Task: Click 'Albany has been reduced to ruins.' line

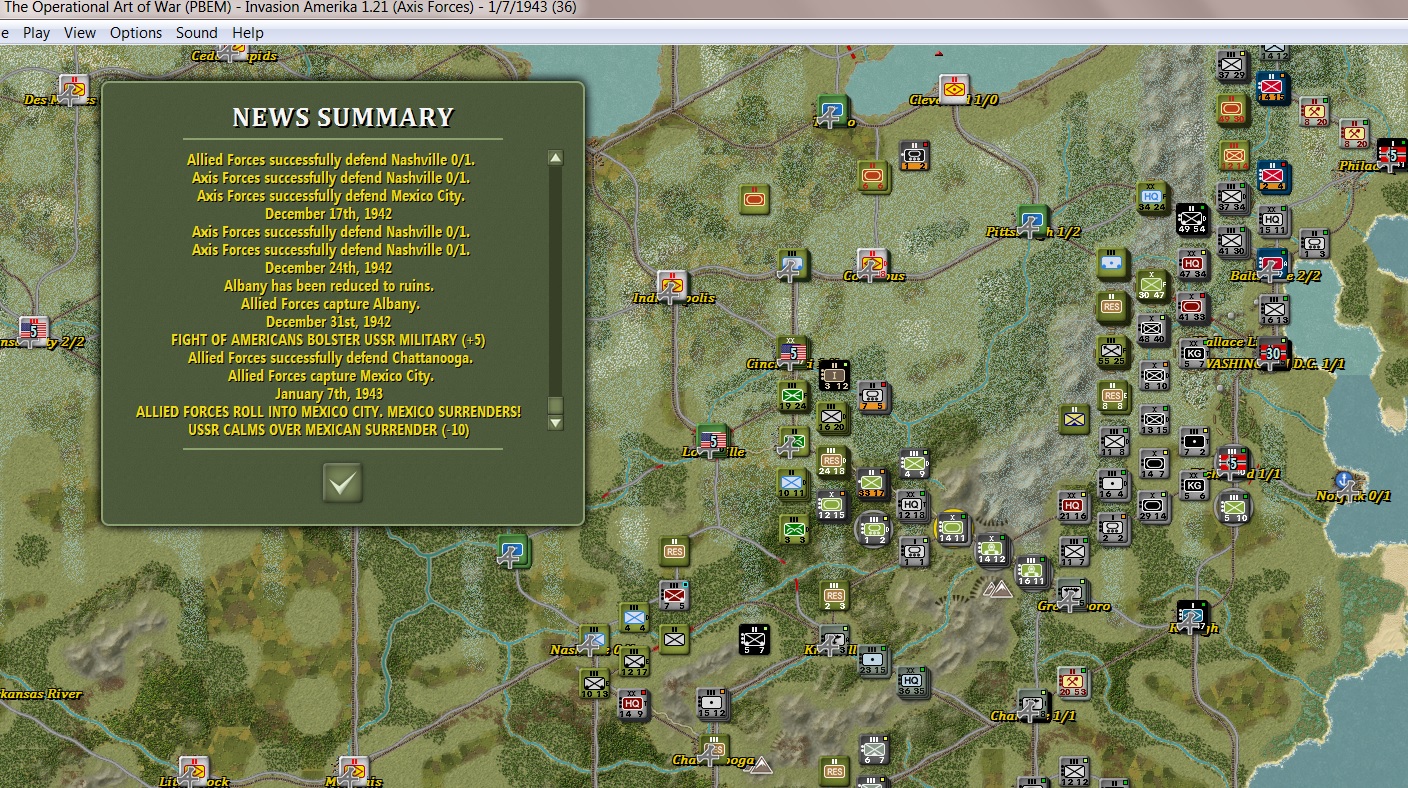Action: coord(329,286)
